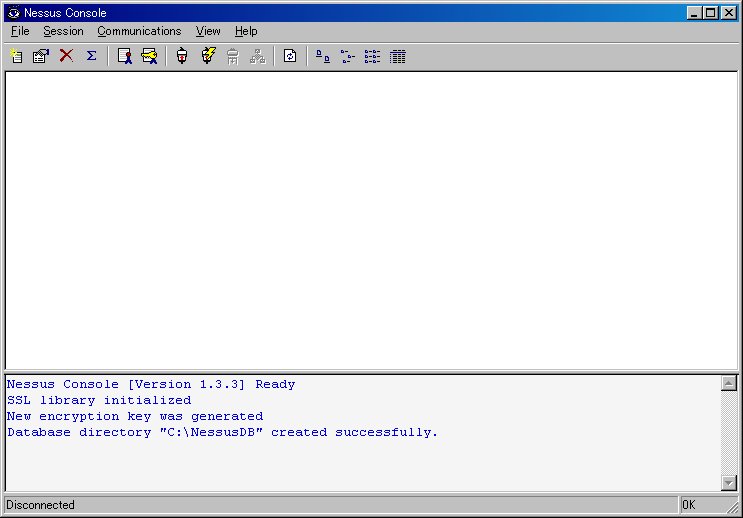Open the Communications menu
743x518 pixels.
click(139, 31)
